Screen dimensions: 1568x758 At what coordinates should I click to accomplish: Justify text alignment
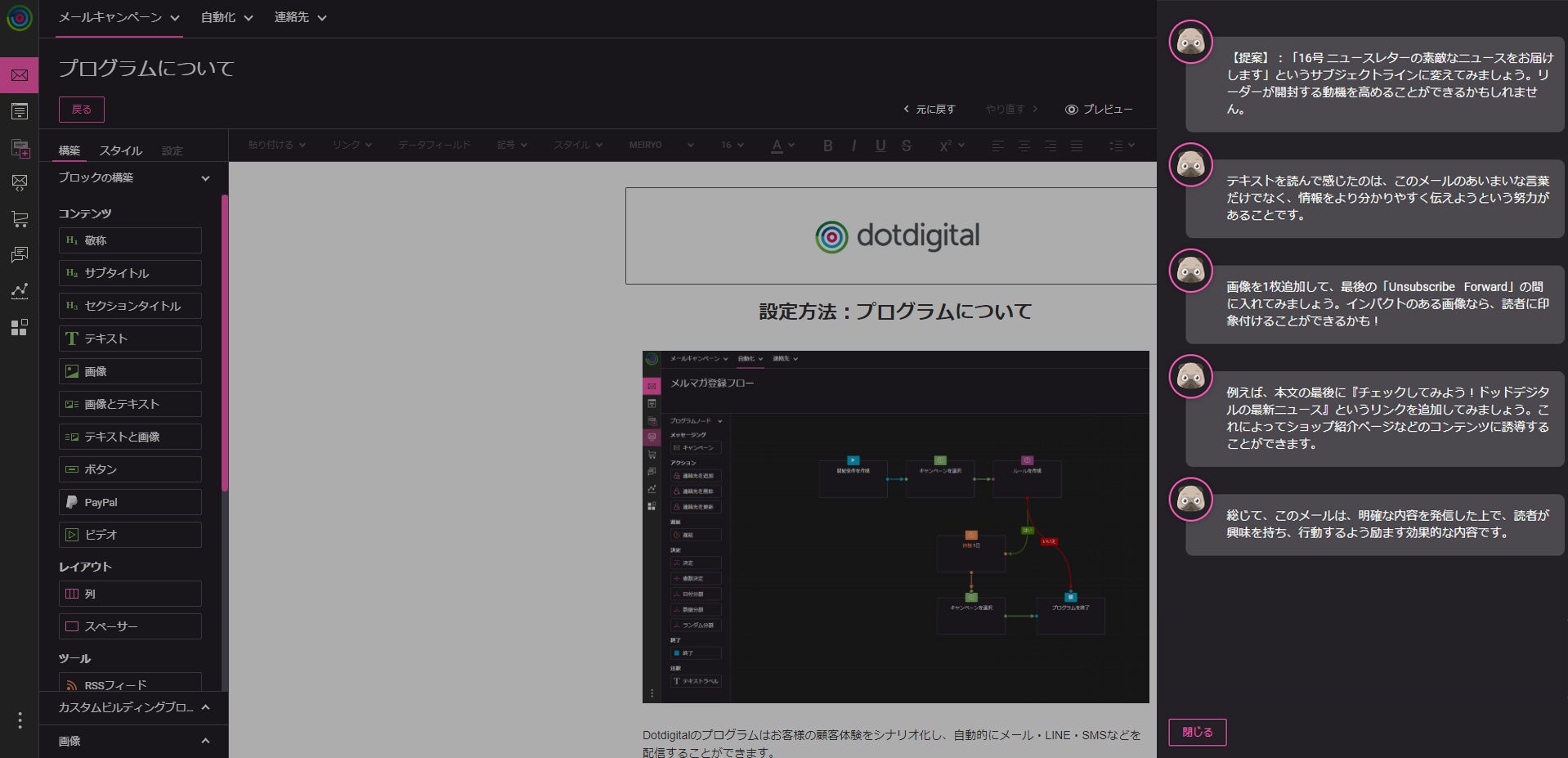click(x=1077, y=146)
